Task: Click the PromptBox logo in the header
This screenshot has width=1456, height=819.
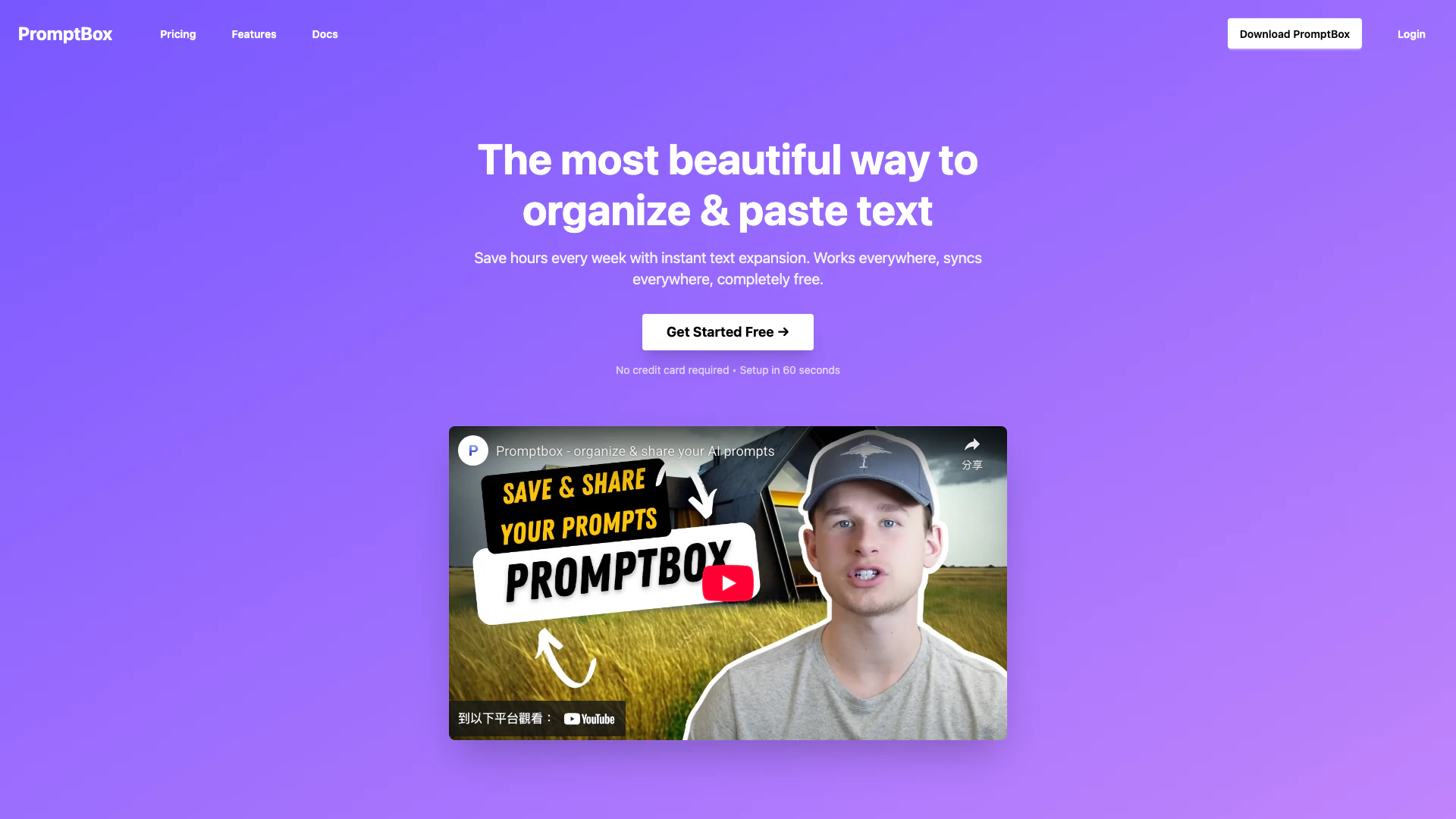Action: point(65,34)
